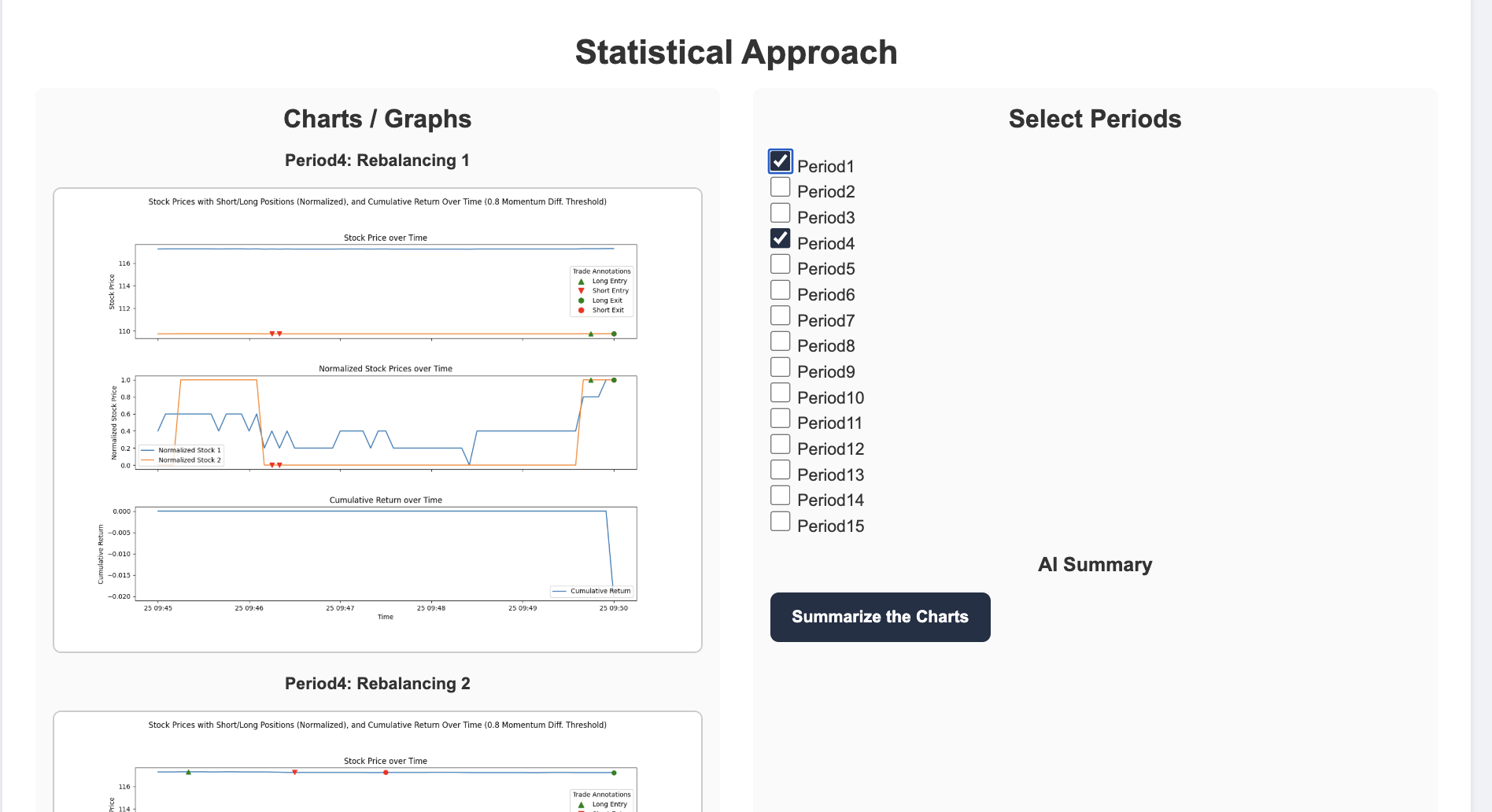Tick the Period6 checkbox

point(780,290)
